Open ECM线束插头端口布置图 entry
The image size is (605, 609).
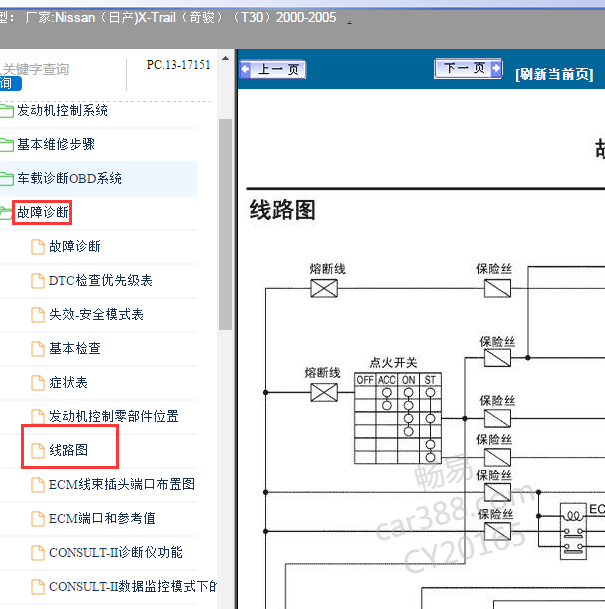(122, 485)
